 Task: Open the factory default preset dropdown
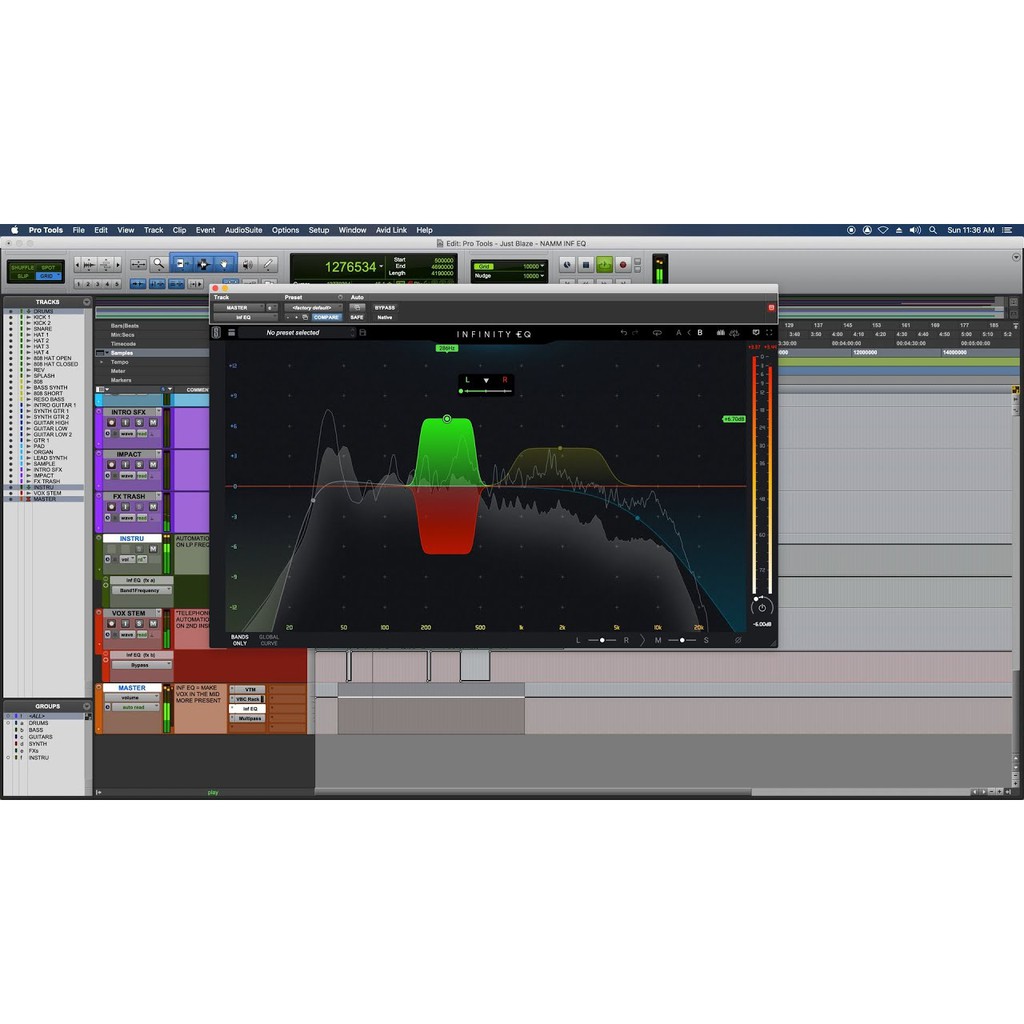point(313,308)
